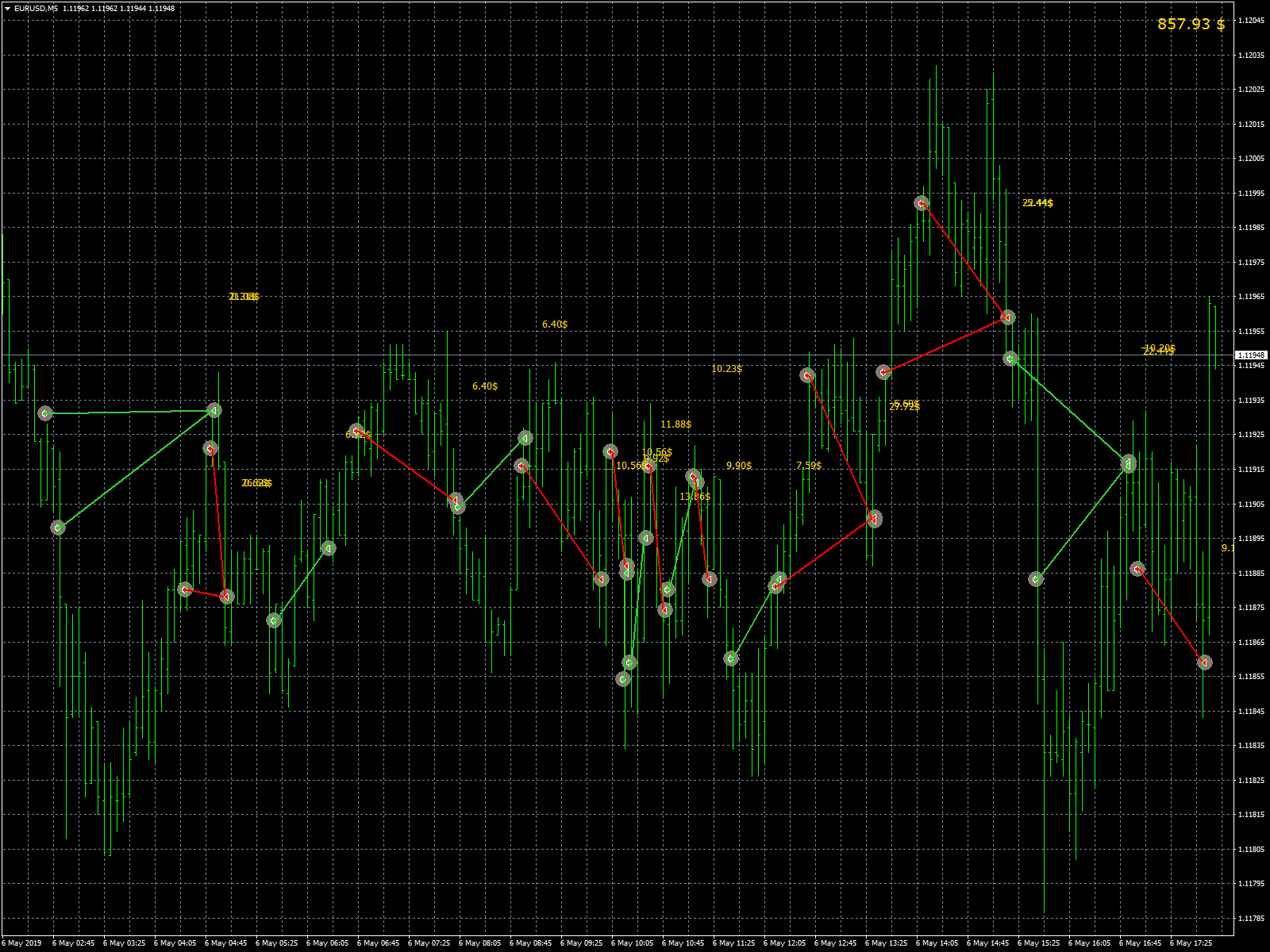Select the 6 May 13:25 time label
This screenshot has width=1270, height=952.
point(887,943)
